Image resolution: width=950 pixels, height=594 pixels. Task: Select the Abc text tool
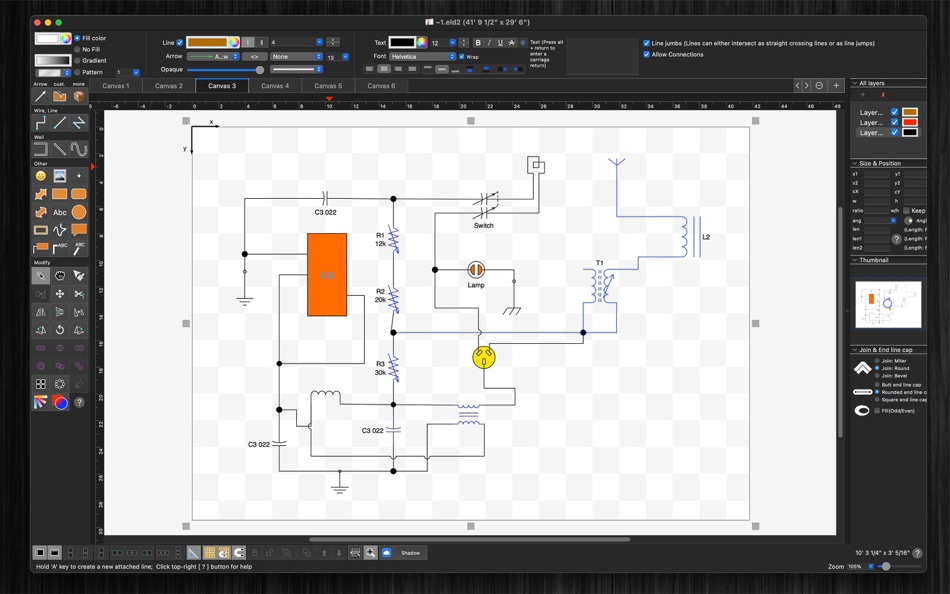(59, 212)
